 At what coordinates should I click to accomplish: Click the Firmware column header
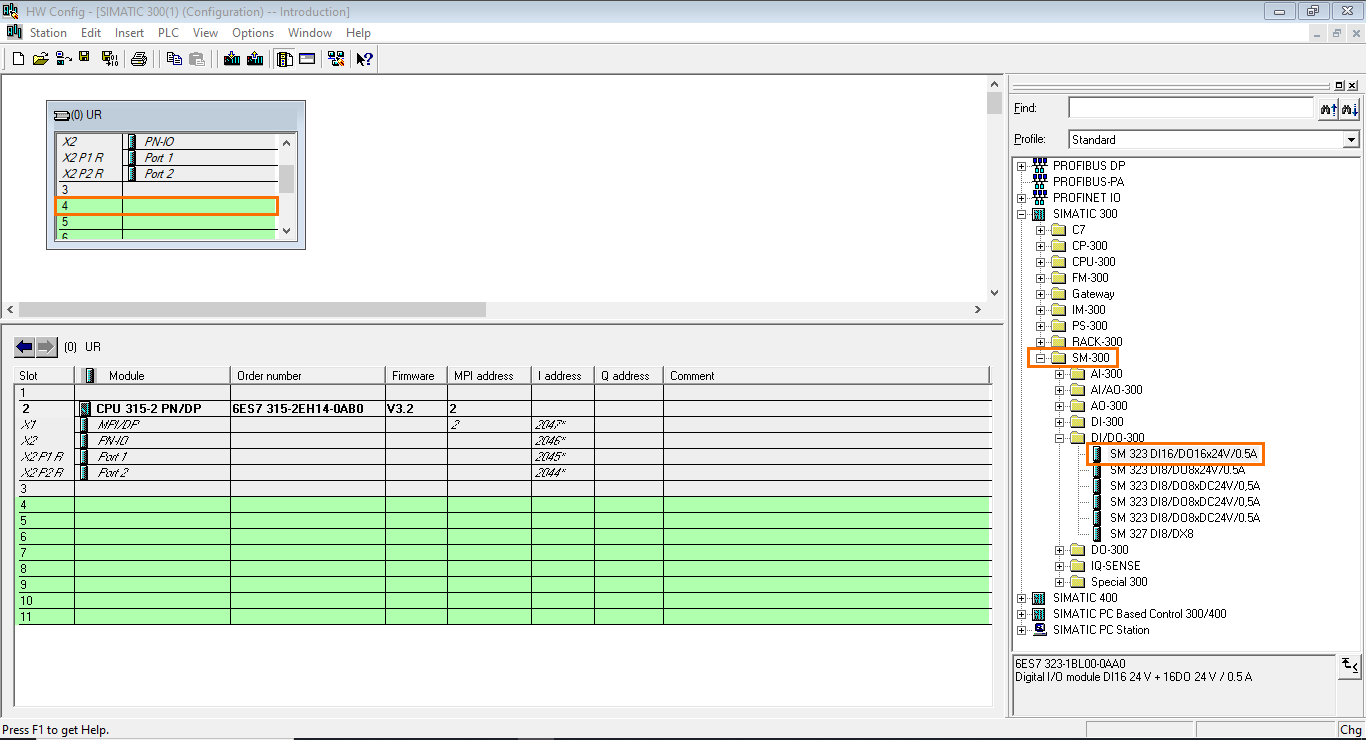(x=416, y=376)
